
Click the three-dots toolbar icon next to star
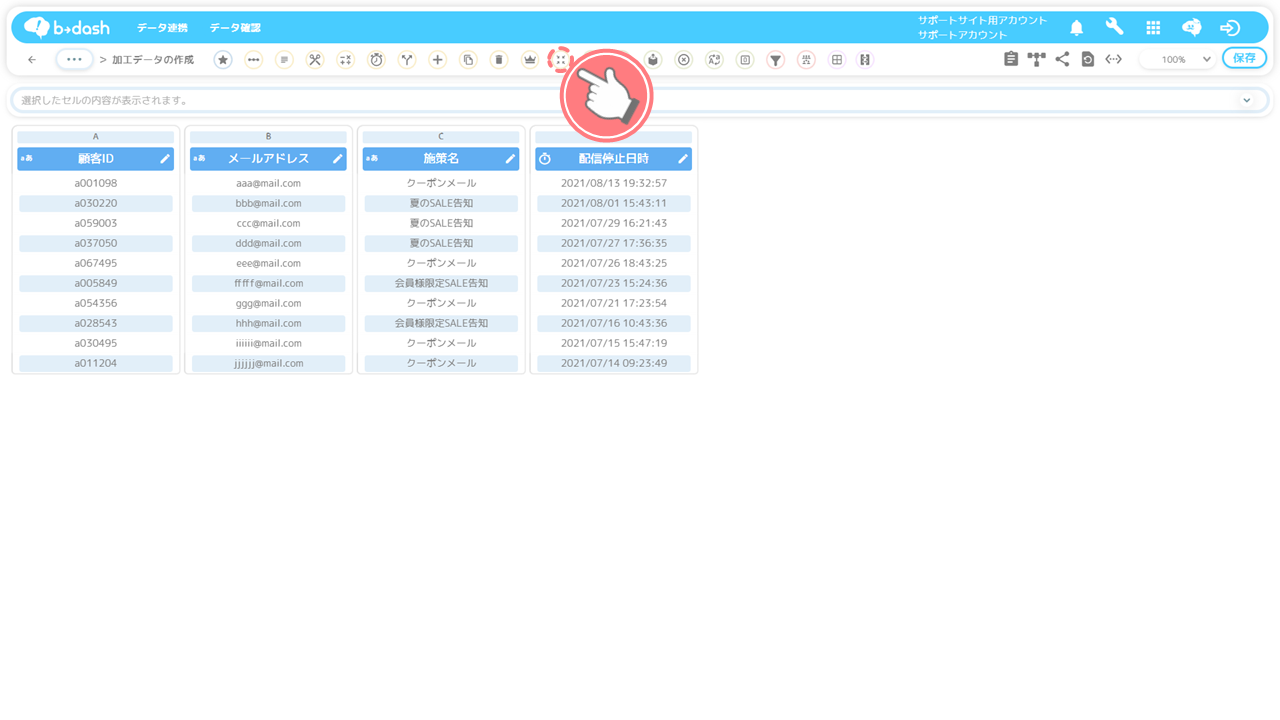[253, 60]
